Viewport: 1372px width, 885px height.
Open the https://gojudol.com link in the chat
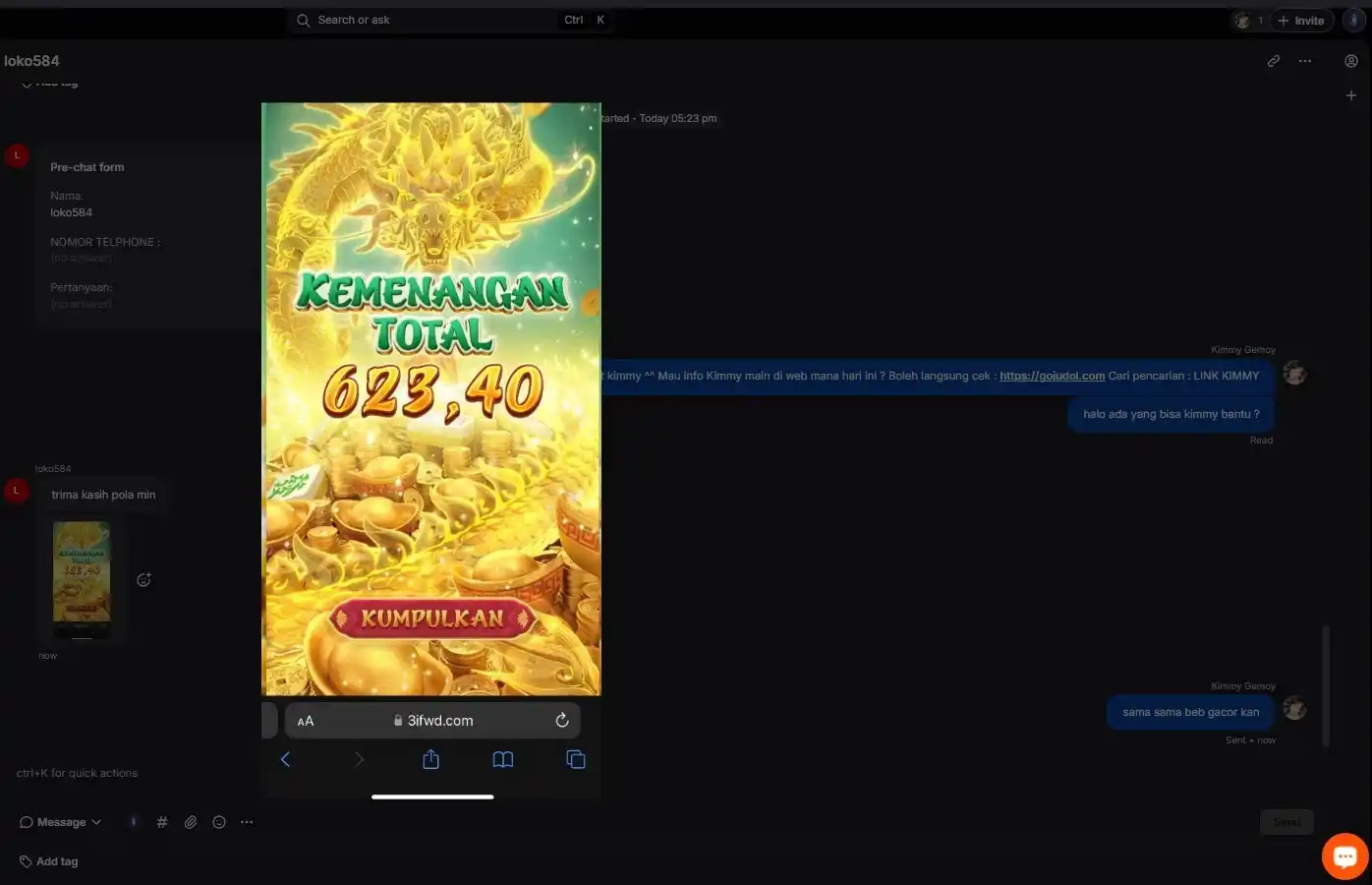[1052, 375]
